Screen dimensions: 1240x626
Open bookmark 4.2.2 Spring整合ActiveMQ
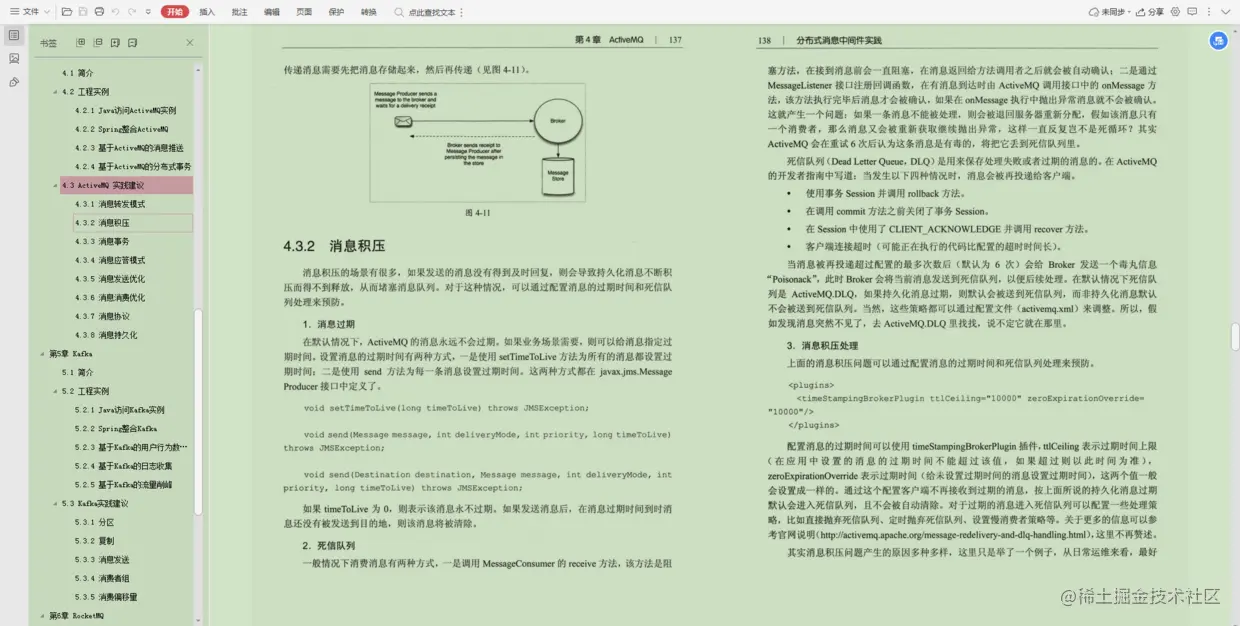click(121, 129)
